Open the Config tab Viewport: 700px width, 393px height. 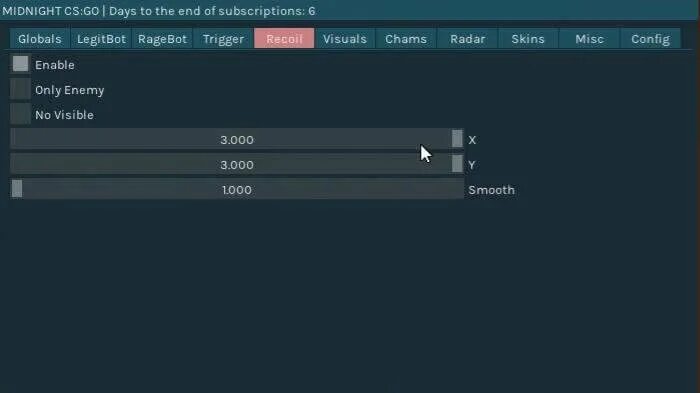650,39
